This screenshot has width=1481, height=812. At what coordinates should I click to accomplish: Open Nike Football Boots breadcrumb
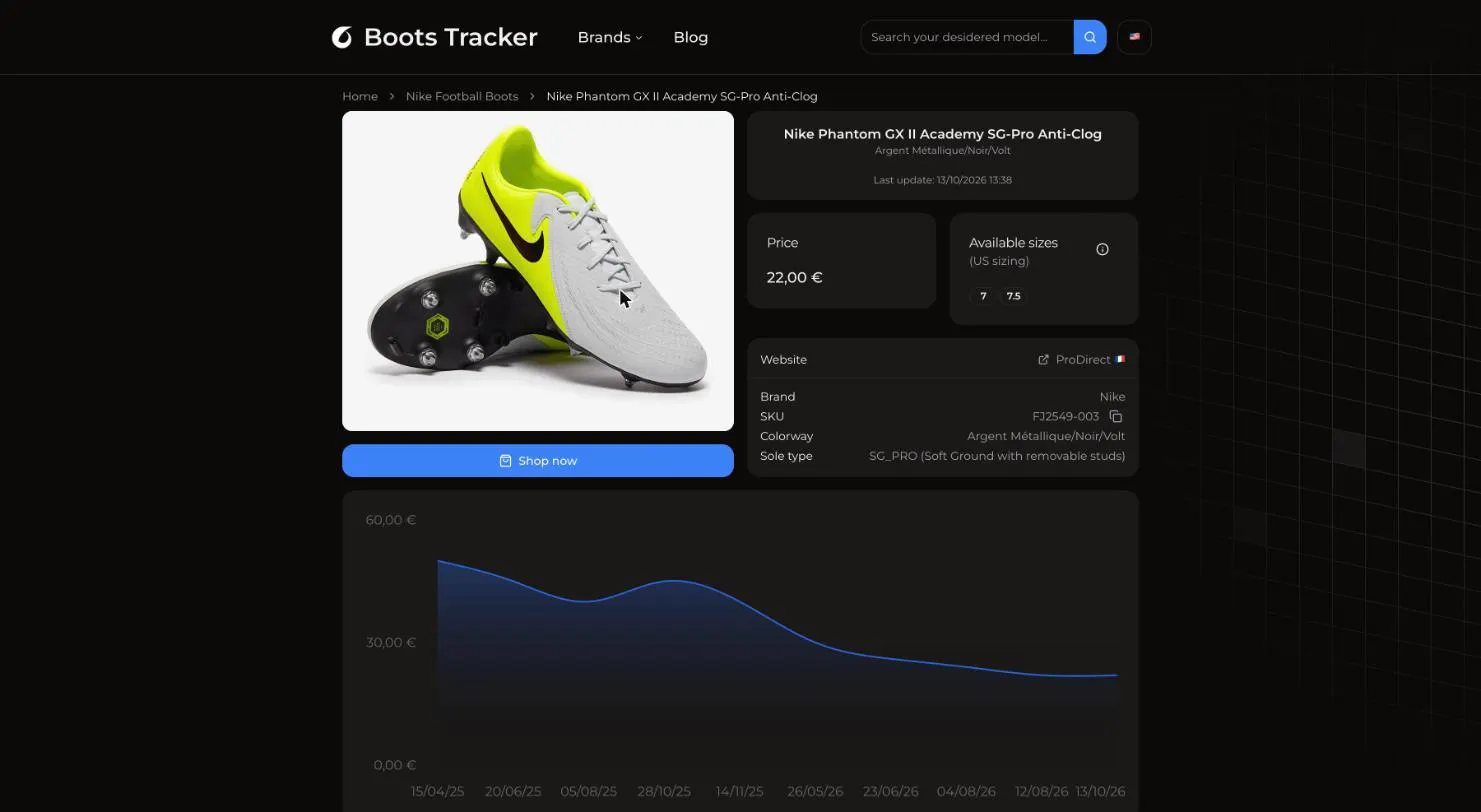[x=462, y=96]
